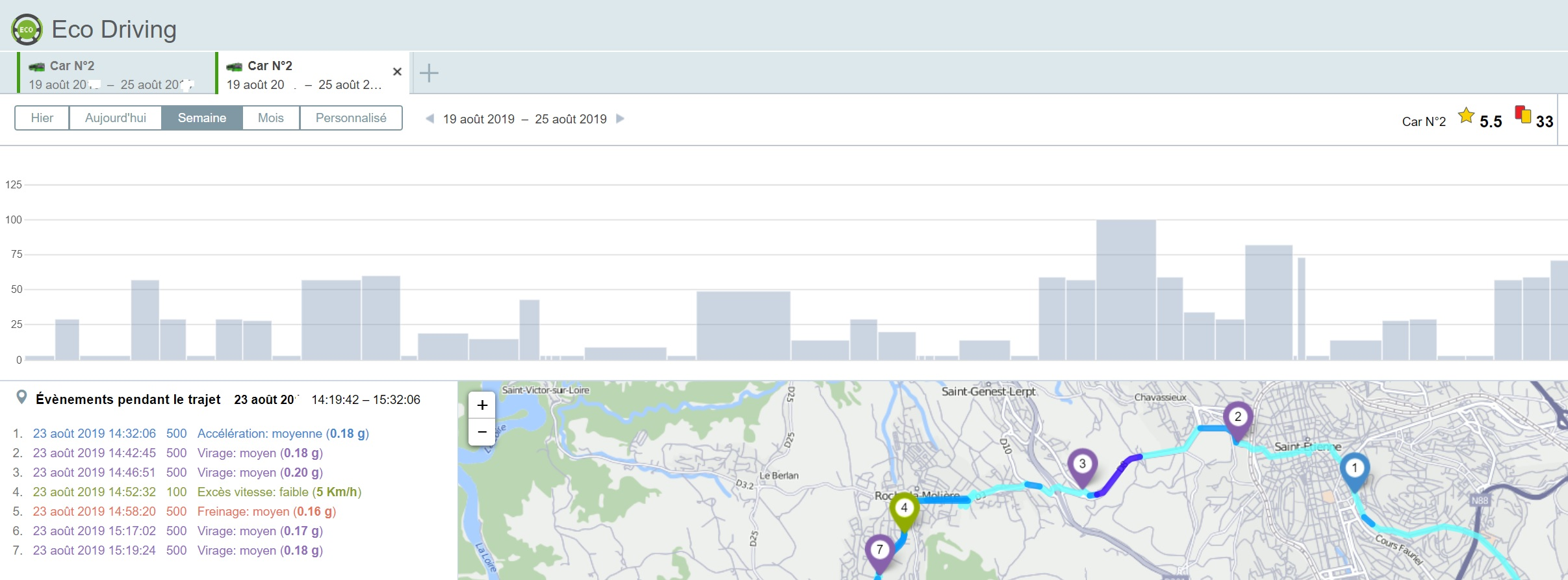The image size is (1568, 580).
Task: Go to previous week with left arrow
Action: (x=430, y=119)
